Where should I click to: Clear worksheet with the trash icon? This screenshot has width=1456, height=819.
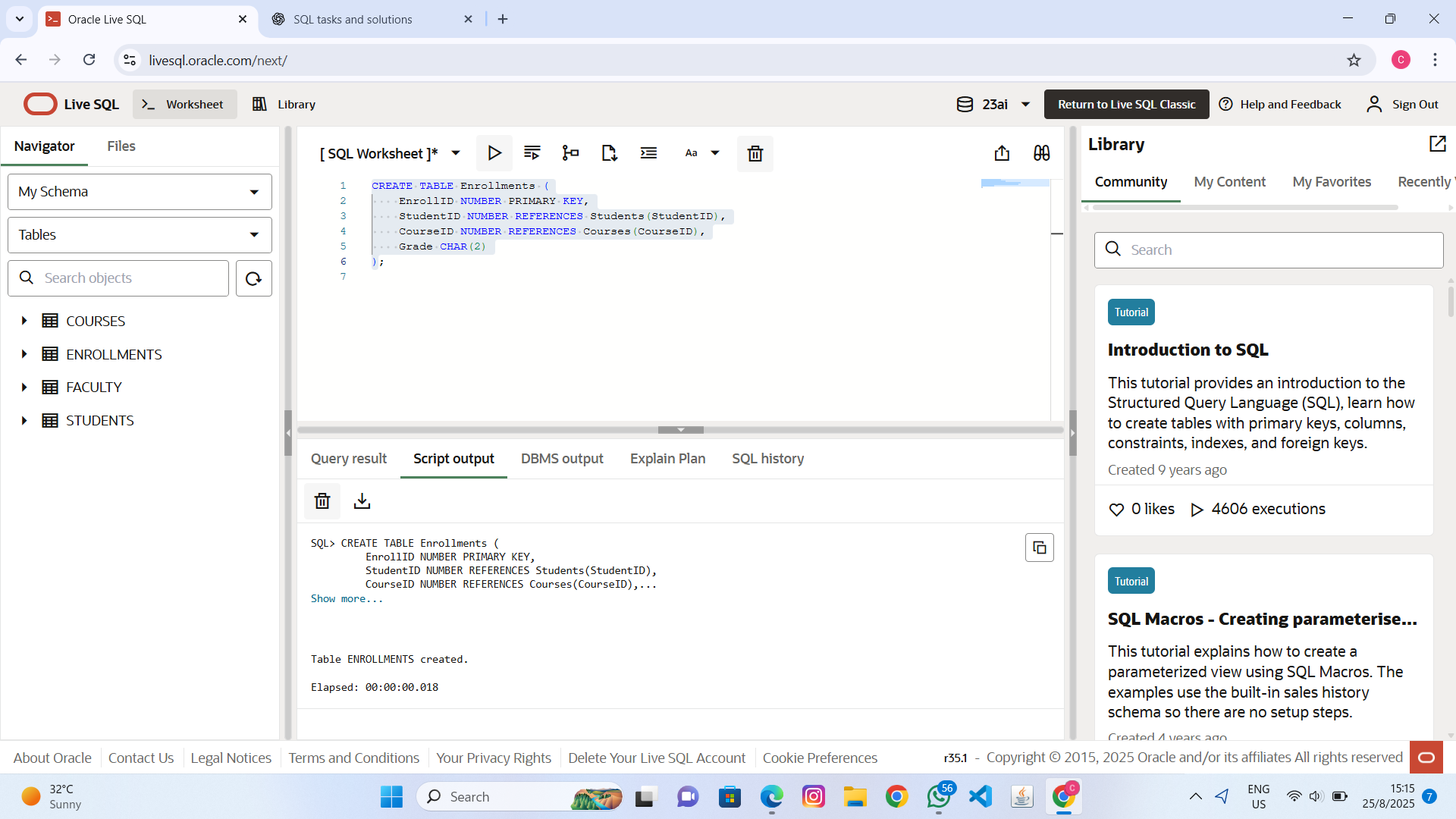(x=755, y=154)
